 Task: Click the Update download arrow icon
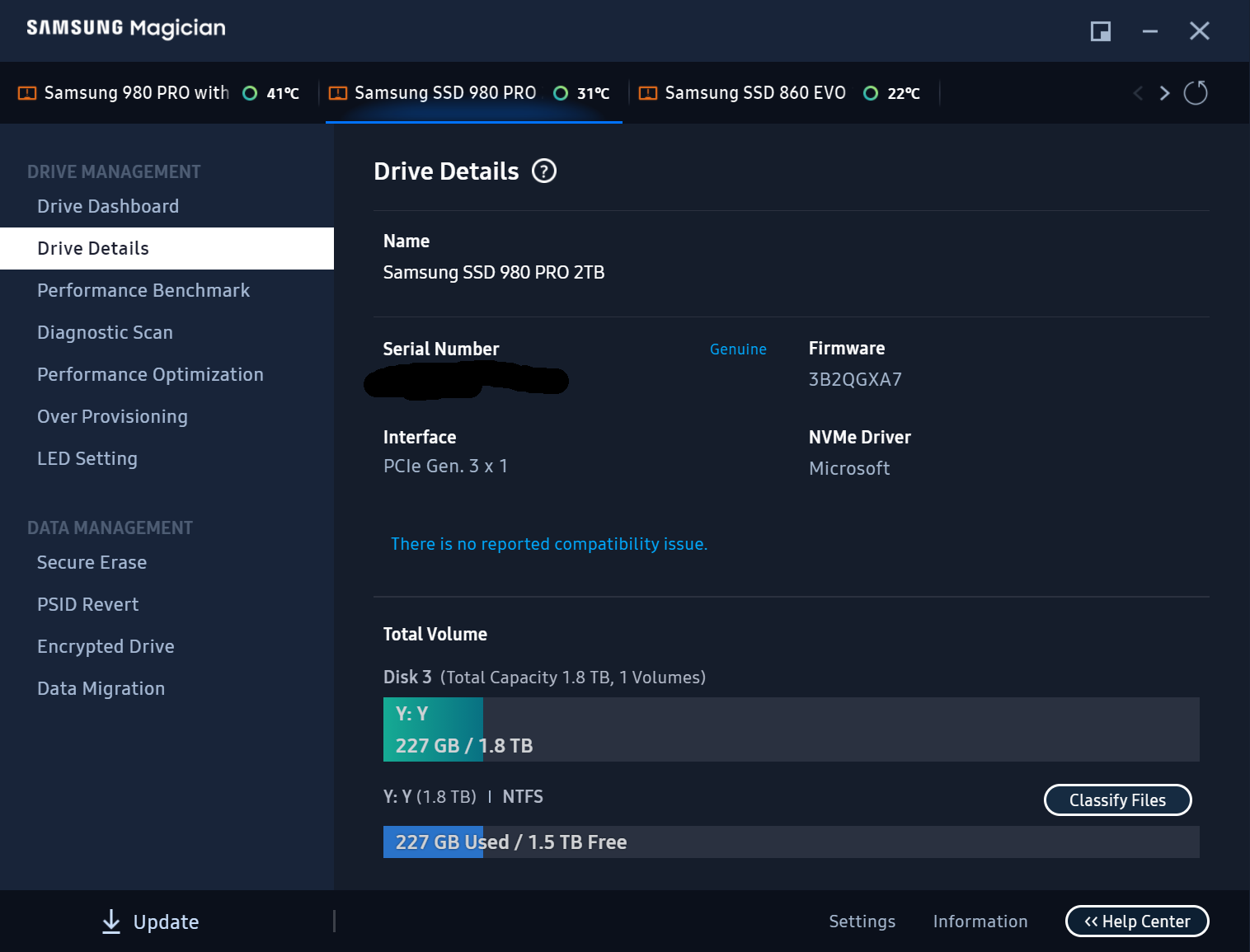pyautogui.click(x=110, y=922)
